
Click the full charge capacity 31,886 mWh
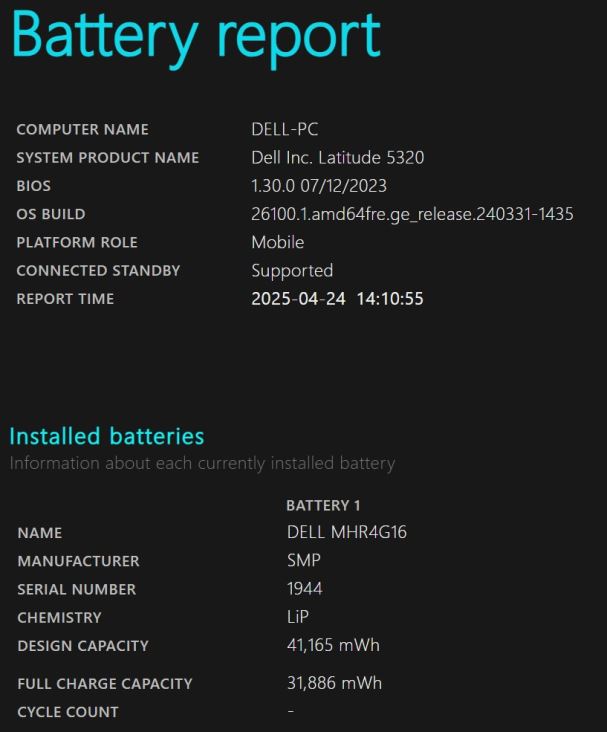tap(334, 683)
